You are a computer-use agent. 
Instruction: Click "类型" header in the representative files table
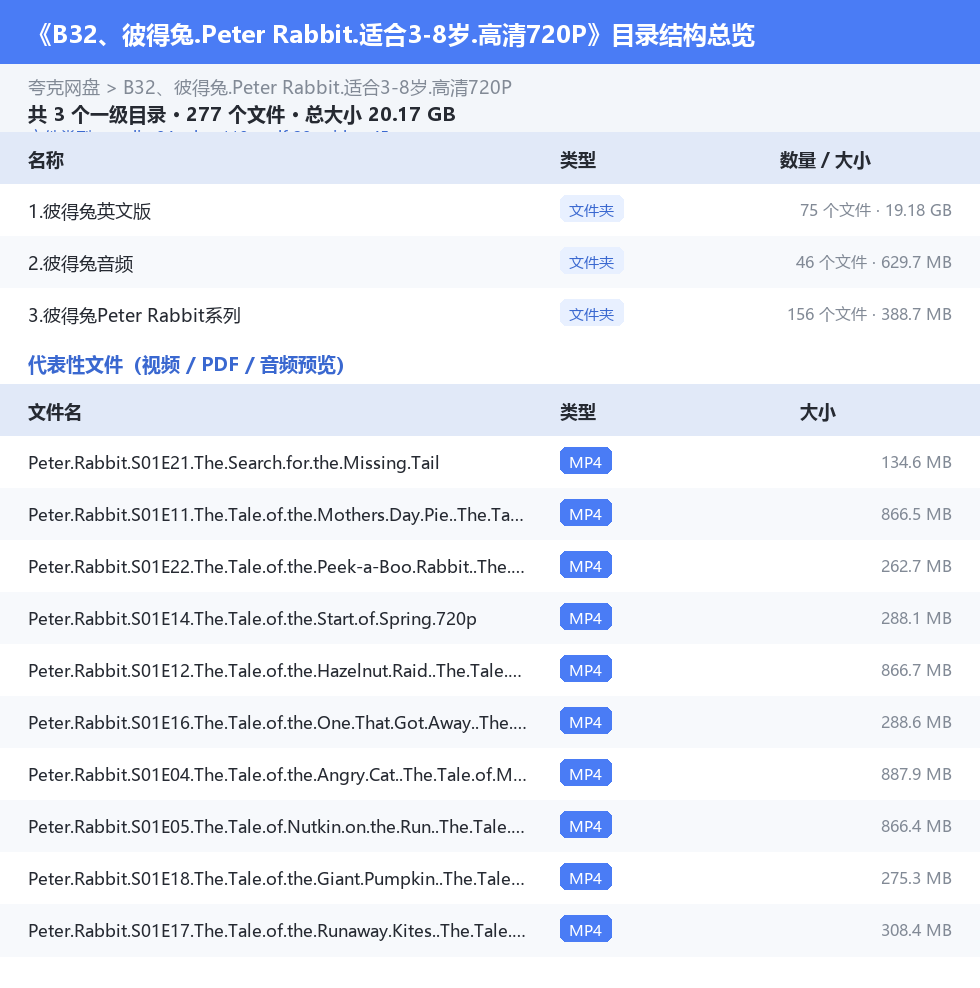(578, 412)
